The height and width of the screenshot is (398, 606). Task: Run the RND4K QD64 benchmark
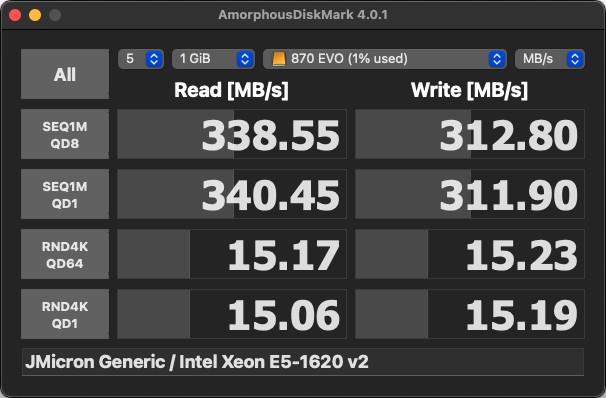coord(65,254)
